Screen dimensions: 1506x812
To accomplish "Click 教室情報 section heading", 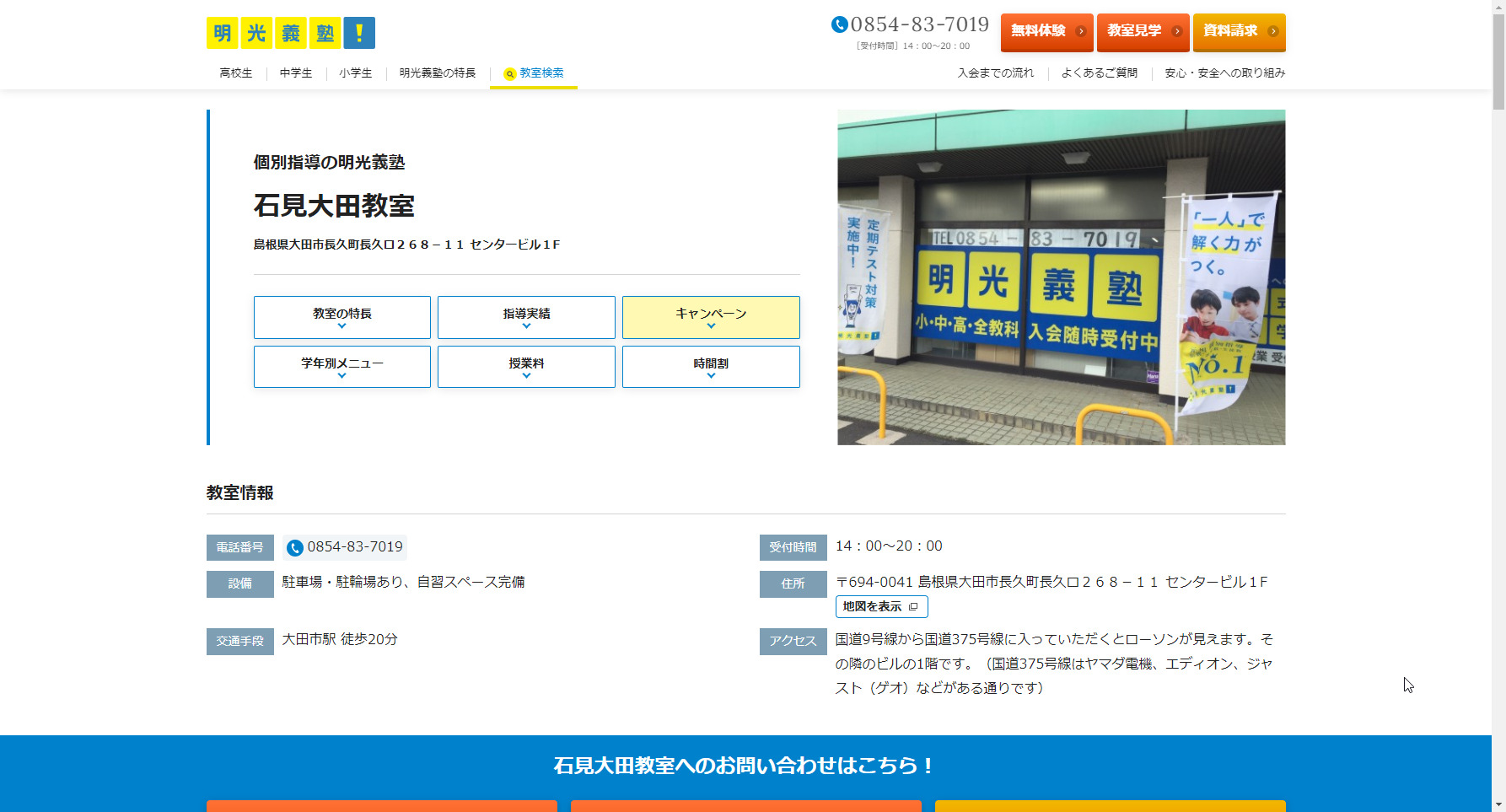I will point(240,493).
